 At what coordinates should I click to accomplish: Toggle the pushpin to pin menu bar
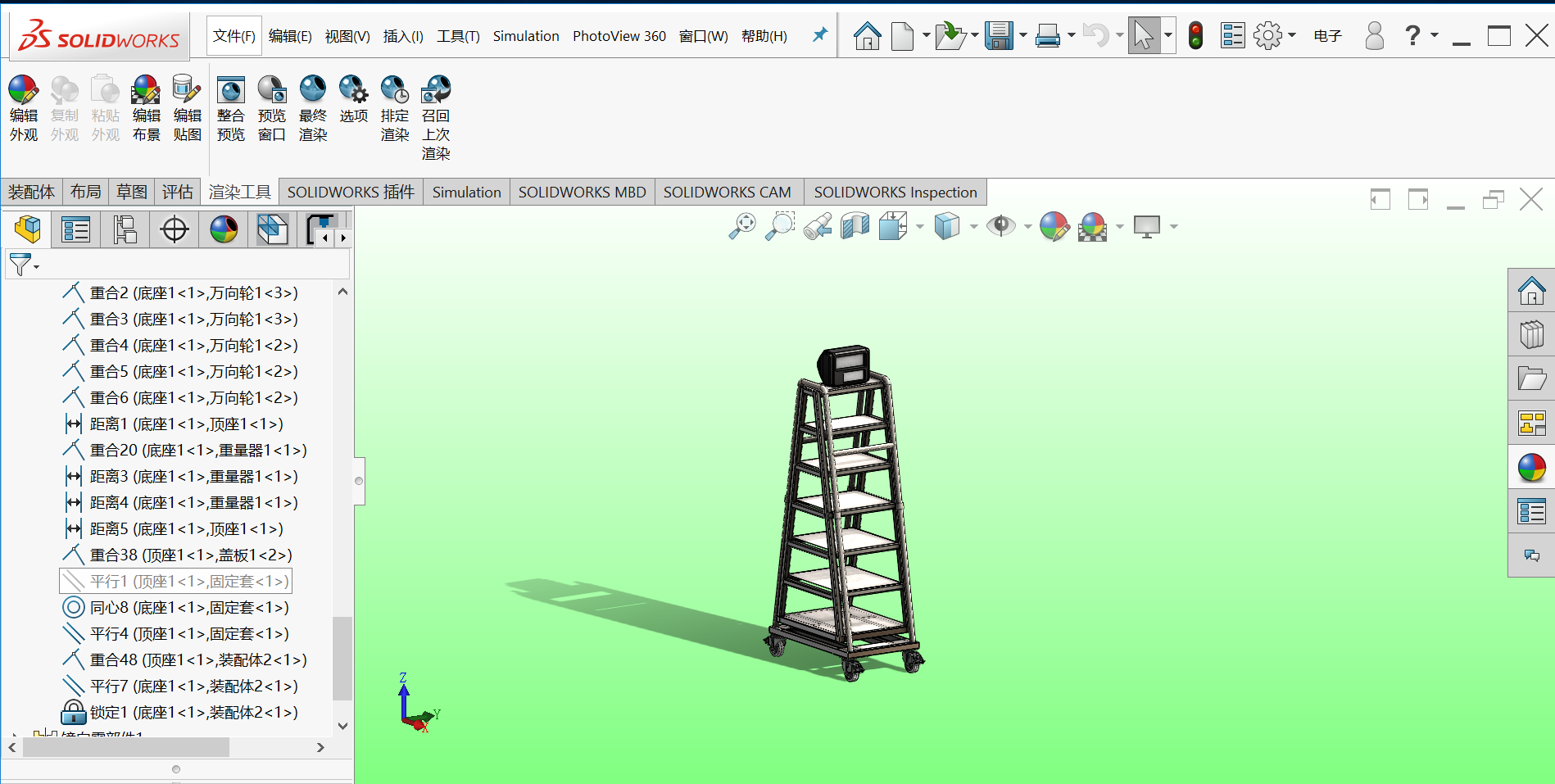pos(819,35)
